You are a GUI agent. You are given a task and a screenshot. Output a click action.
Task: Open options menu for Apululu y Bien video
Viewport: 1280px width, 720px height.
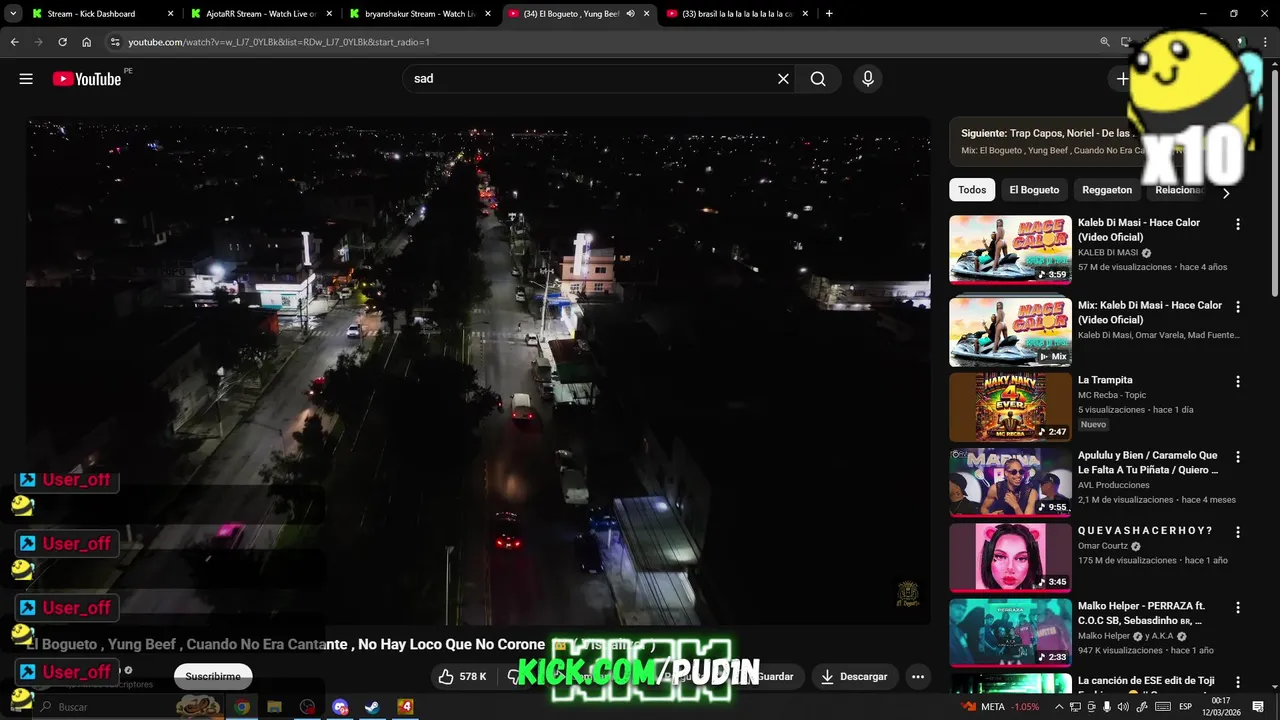[1238, 457]
